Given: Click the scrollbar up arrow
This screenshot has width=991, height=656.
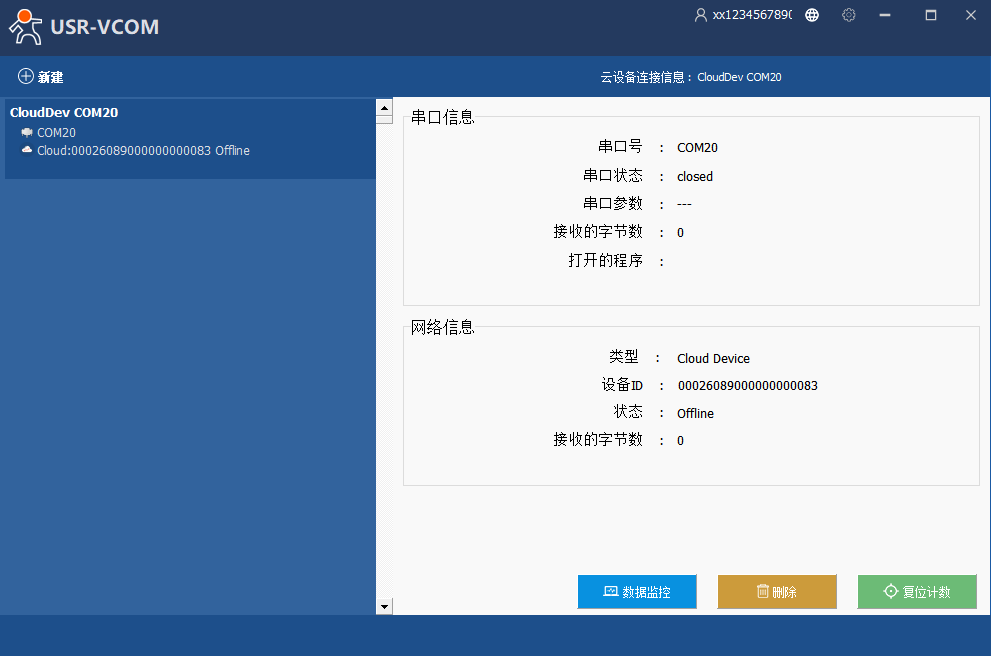Looking at the screenshot, I should (384, 106).
